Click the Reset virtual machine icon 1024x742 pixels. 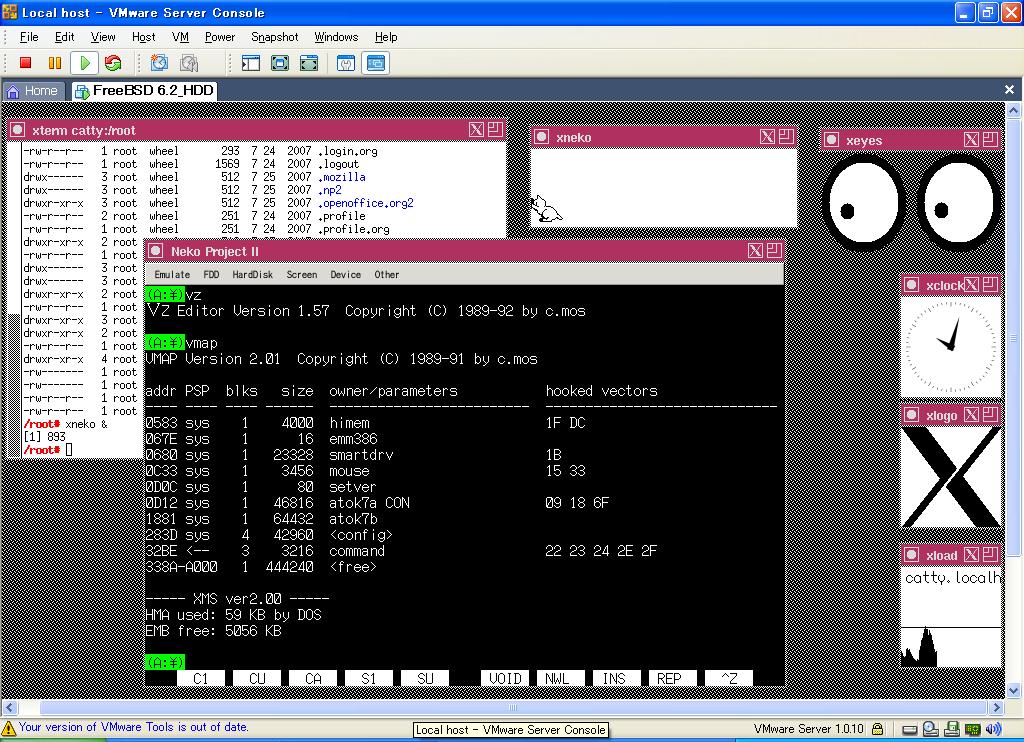[113, 63]
